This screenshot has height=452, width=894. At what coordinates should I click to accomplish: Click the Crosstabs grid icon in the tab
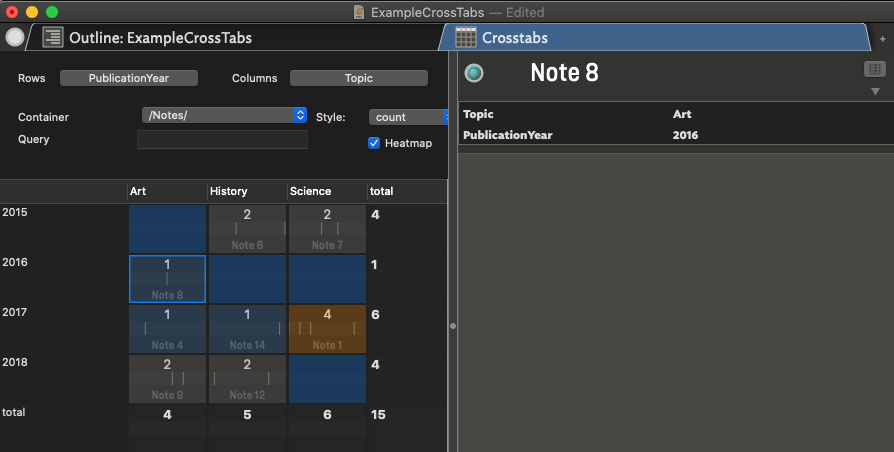[x=465, y=38]
